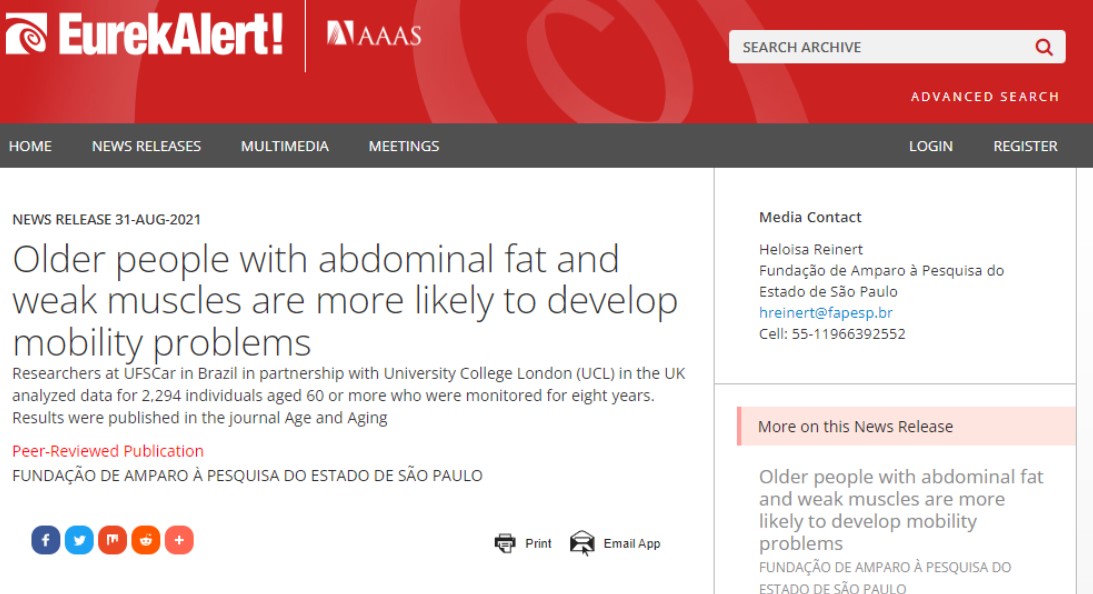Share the article on Reddit
The width and height of the screenshot is (1093, 594).
click(x=145, y=541)
